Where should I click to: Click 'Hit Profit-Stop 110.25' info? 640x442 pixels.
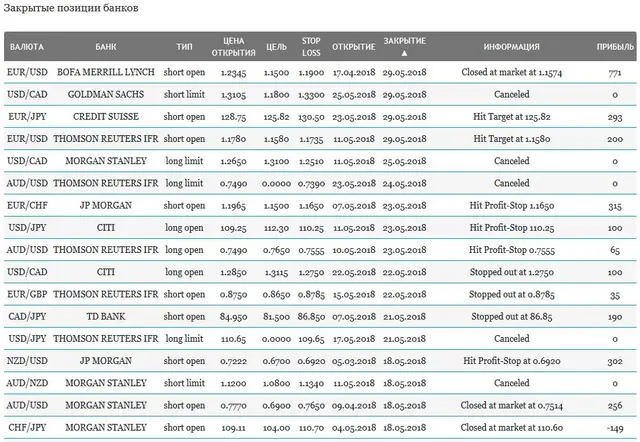click(x=511, y=228)
